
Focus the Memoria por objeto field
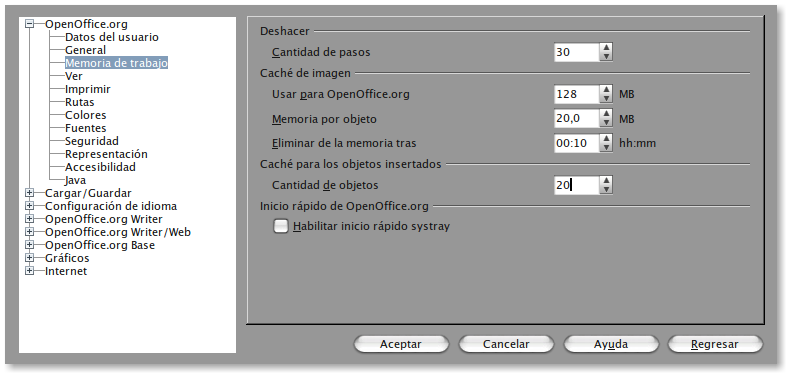(x=577, y=119)
